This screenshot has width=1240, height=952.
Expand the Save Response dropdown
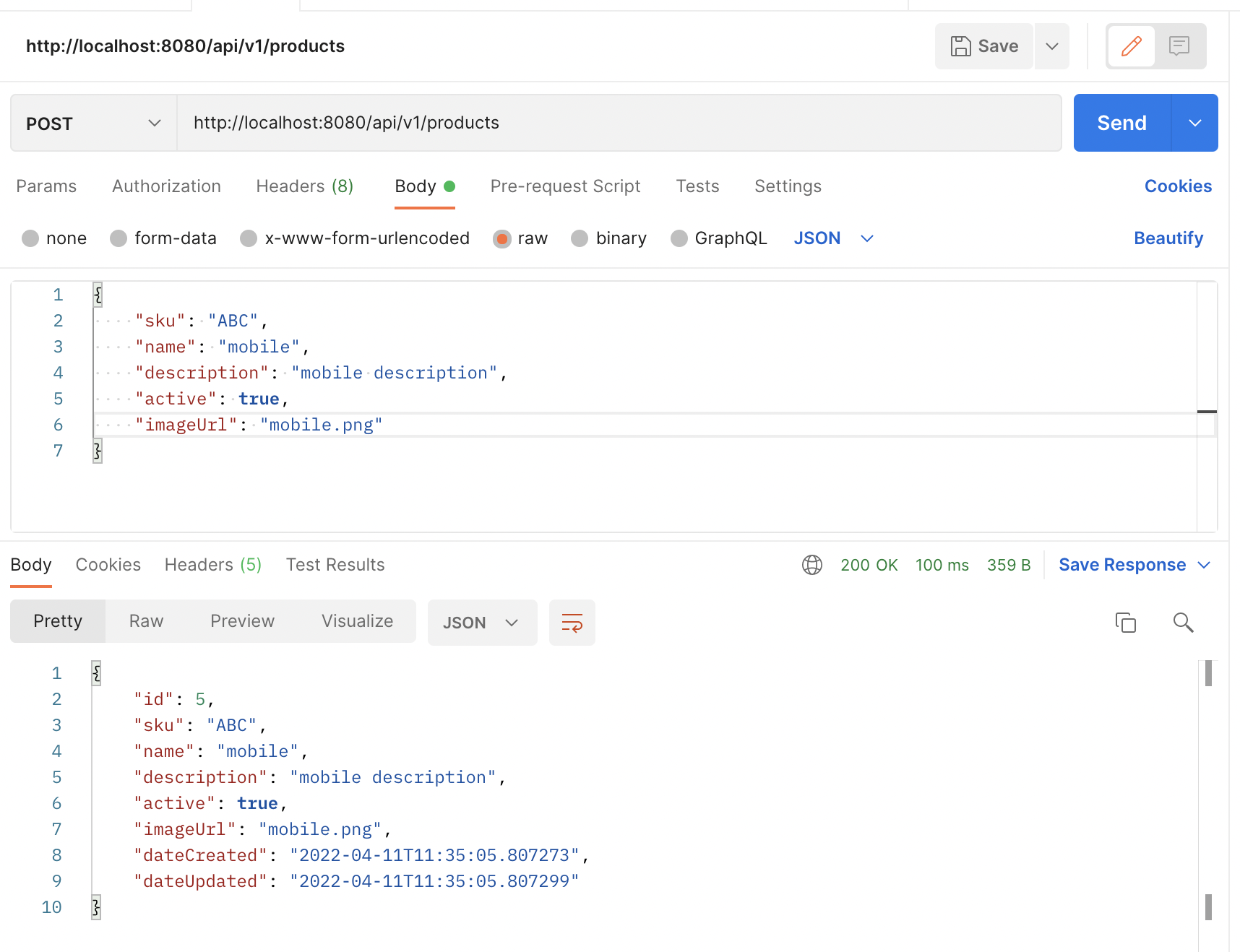1204,565
